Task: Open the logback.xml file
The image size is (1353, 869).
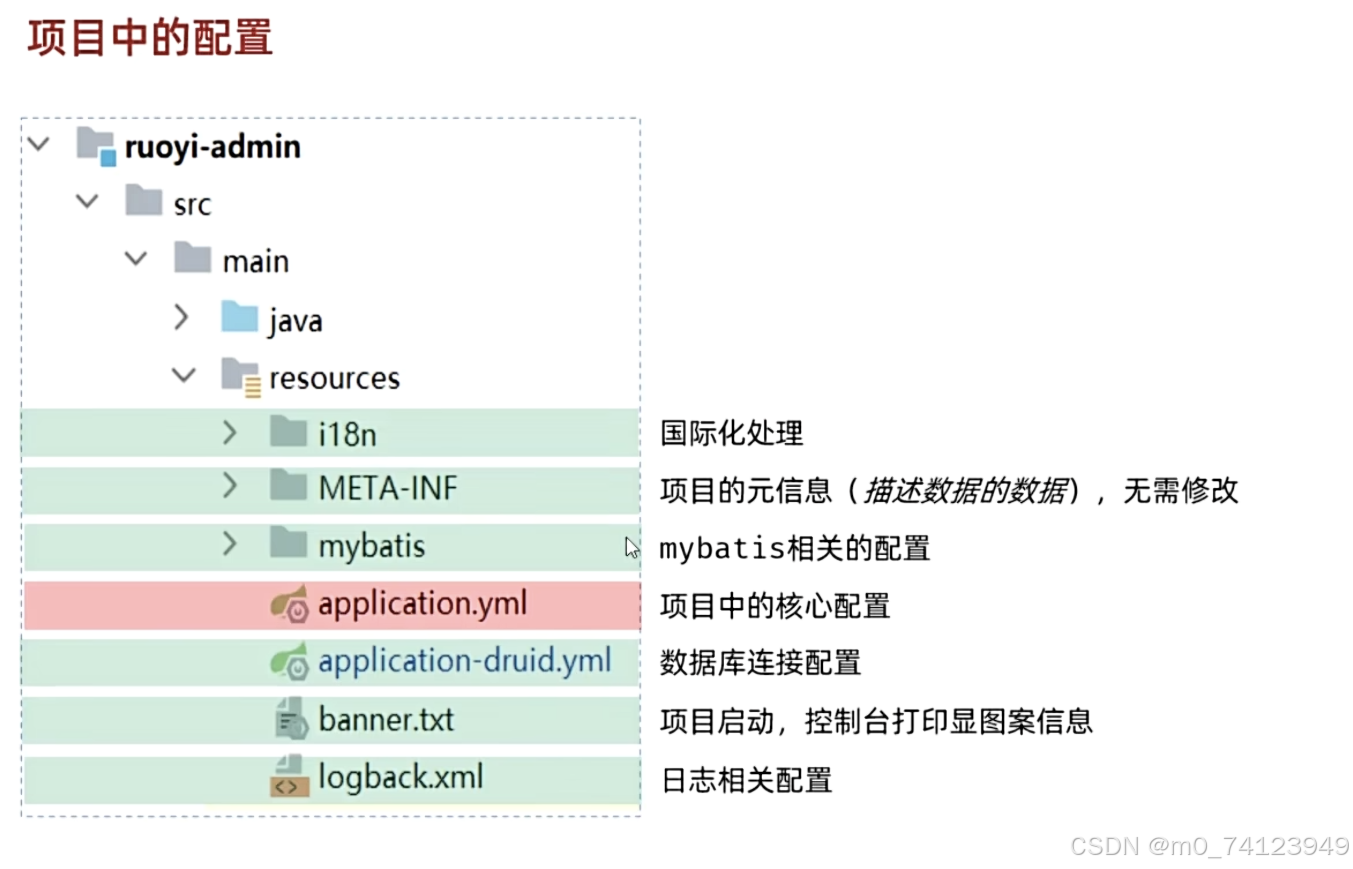Action: (401, 777)
